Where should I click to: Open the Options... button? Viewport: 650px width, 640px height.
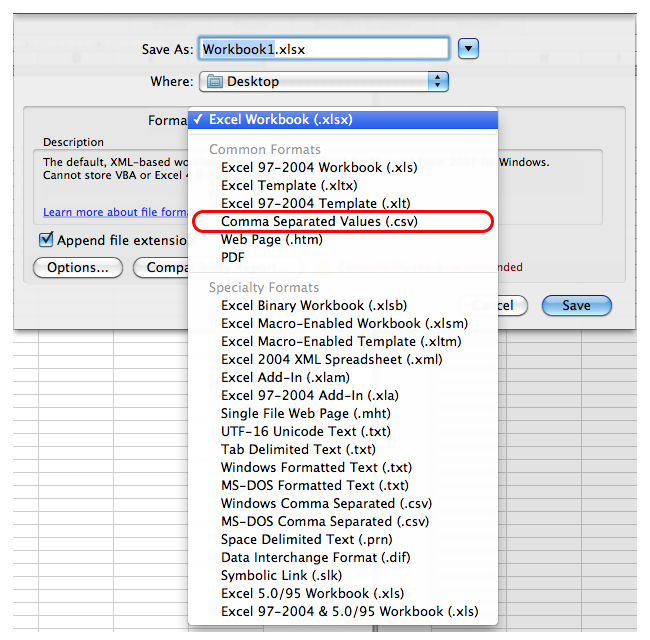78,268
